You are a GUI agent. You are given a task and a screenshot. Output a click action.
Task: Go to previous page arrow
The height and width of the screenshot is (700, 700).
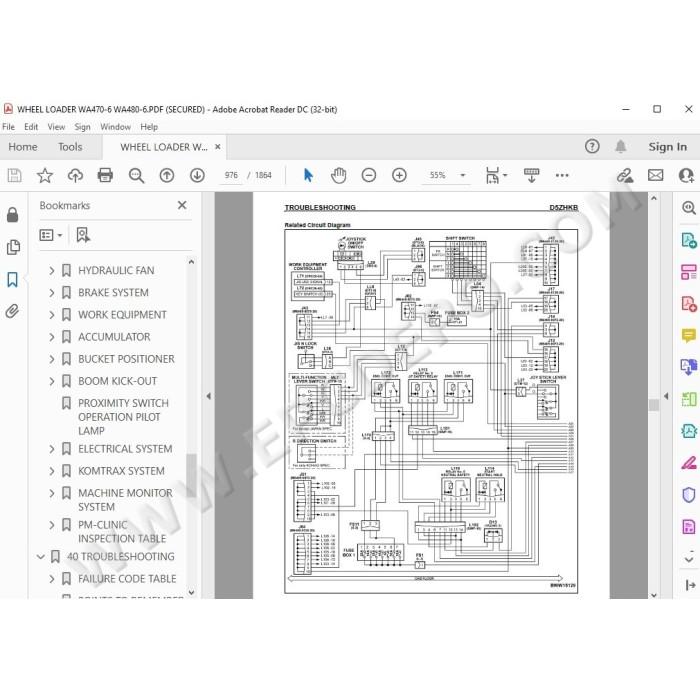click(x=167, y=175)
